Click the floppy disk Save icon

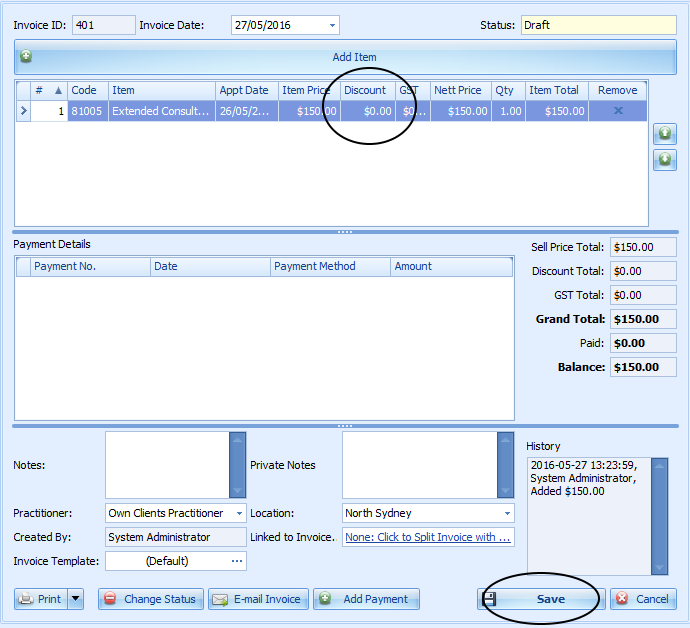click(x=489, y=599)
